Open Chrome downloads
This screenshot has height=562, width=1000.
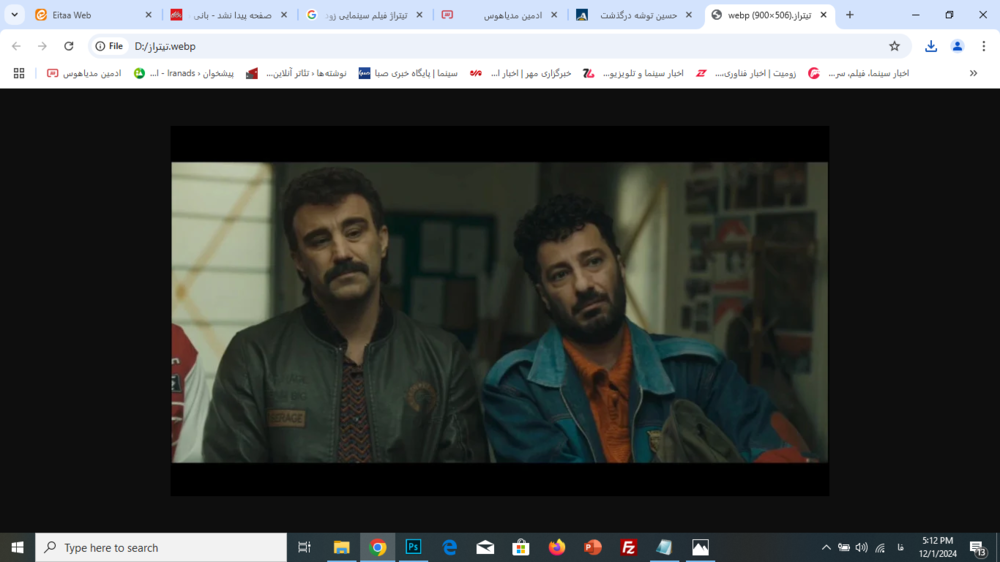point(931,46)
